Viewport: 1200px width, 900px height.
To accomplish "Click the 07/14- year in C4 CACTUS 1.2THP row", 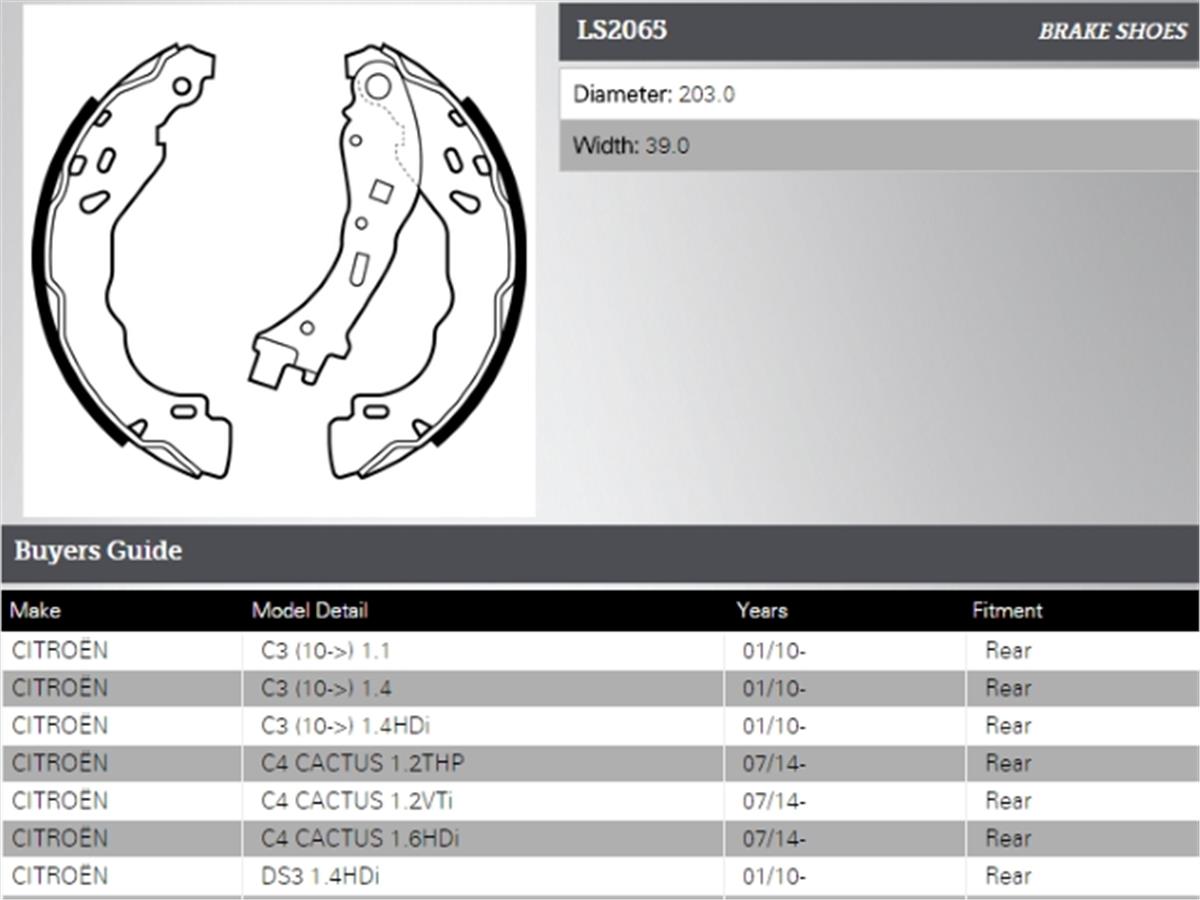I will coord(774,763).
